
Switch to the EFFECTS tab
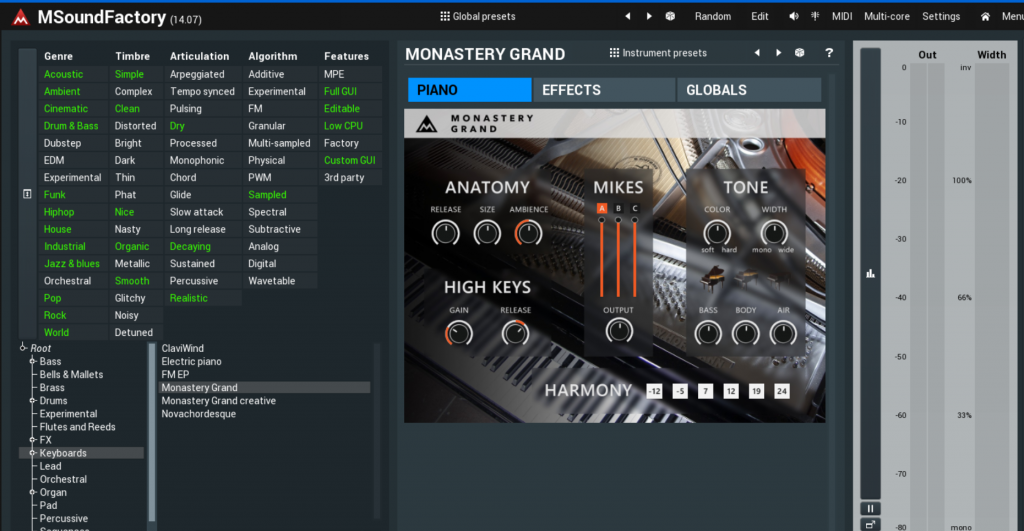[x=604, y=89]
